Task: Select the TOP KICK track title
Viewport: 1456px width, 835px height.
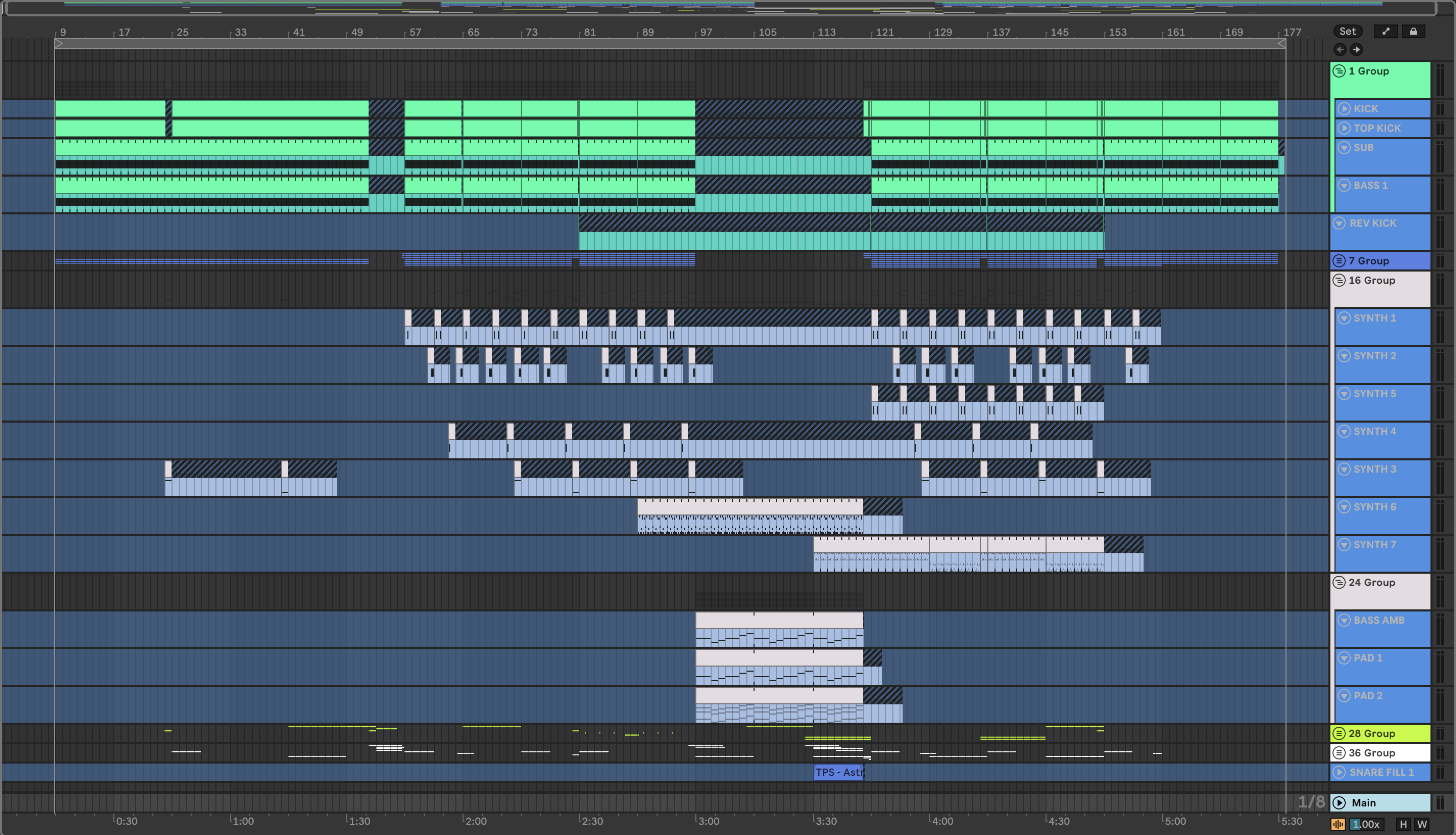Action: (1377, 129)
